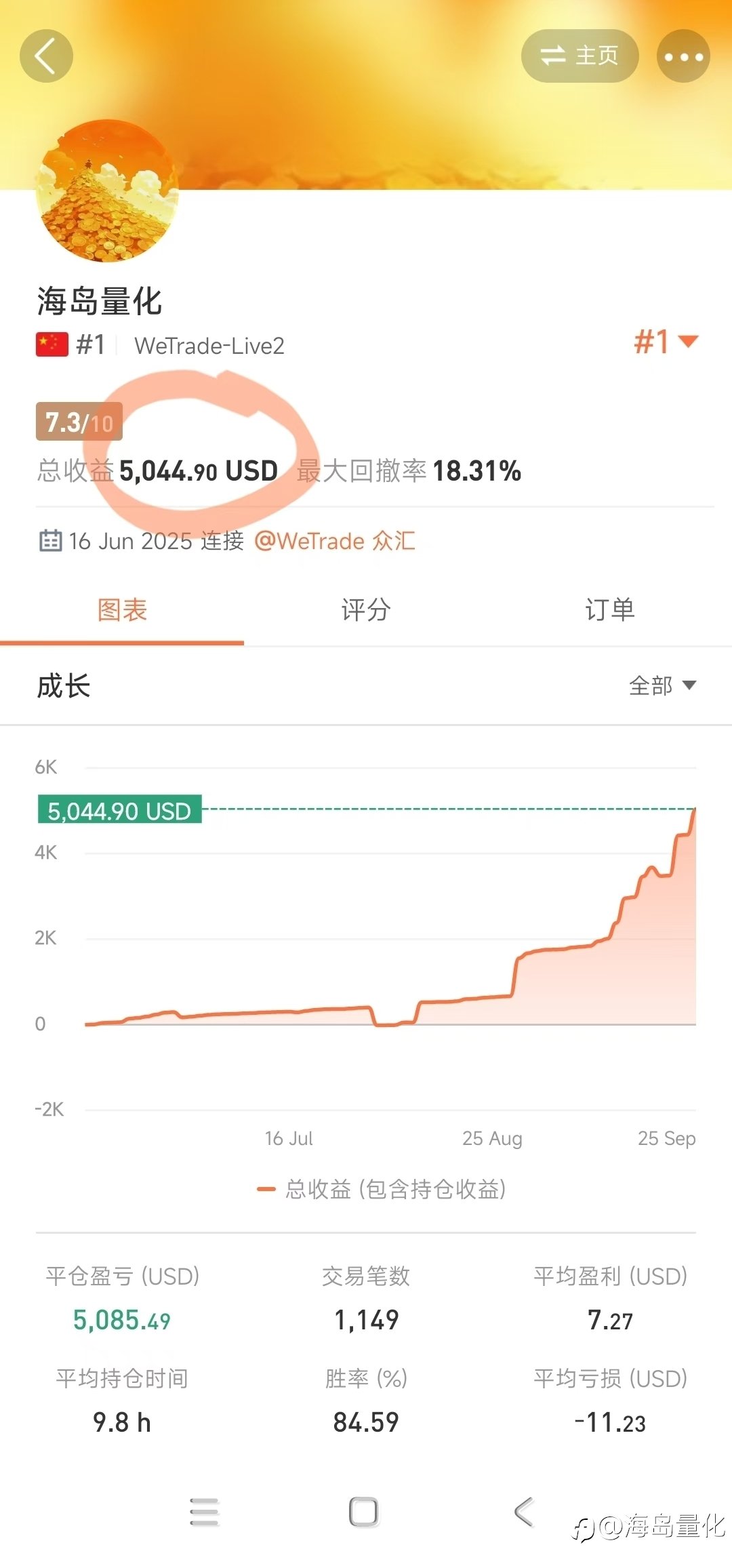This screenshot has height=1568, width=732.
Task: Open the @WeTrade 众汇 broker link
Action: [335, 541]
